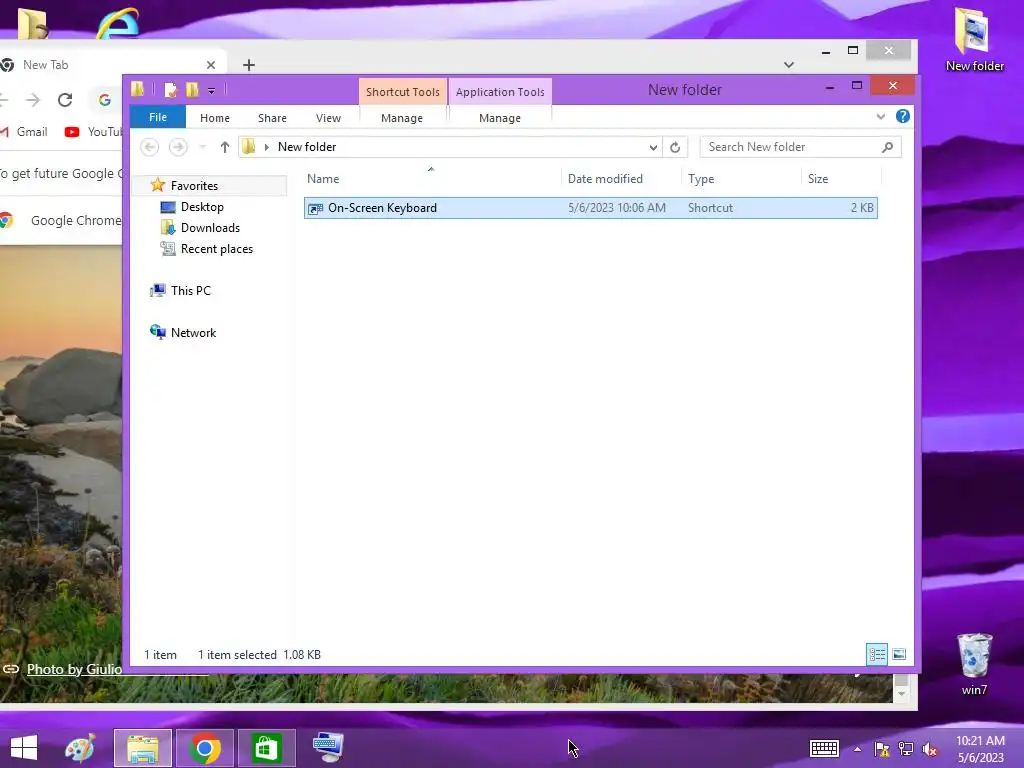This screenshot has height=768, width=1024.
Task: Expand the ribbon with the chevron
Action: (x=880, y=116)
